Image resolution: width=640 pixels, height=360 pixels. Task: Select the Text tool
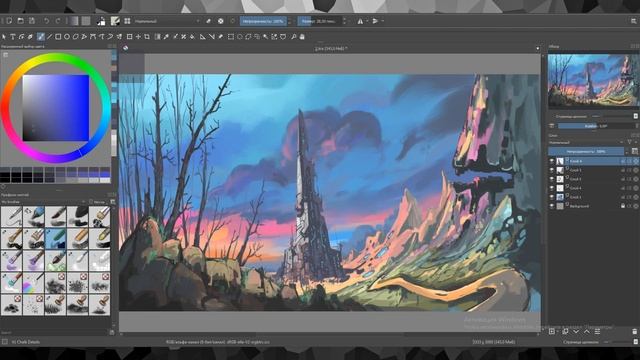click(x=13, y=37)
